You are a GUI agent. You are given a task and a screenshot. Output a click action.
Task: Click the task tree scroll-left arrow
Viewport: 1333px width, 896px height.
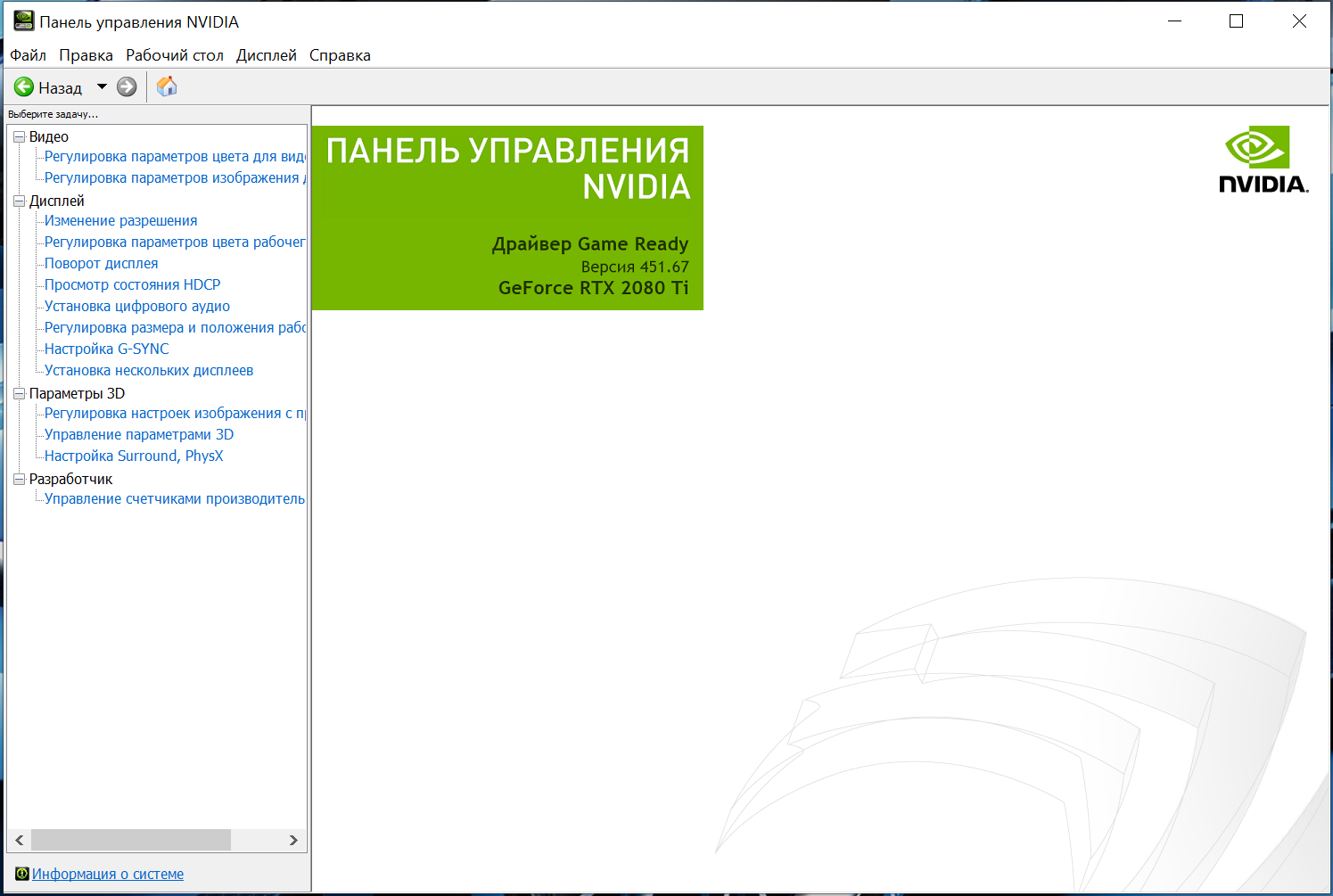20,840
